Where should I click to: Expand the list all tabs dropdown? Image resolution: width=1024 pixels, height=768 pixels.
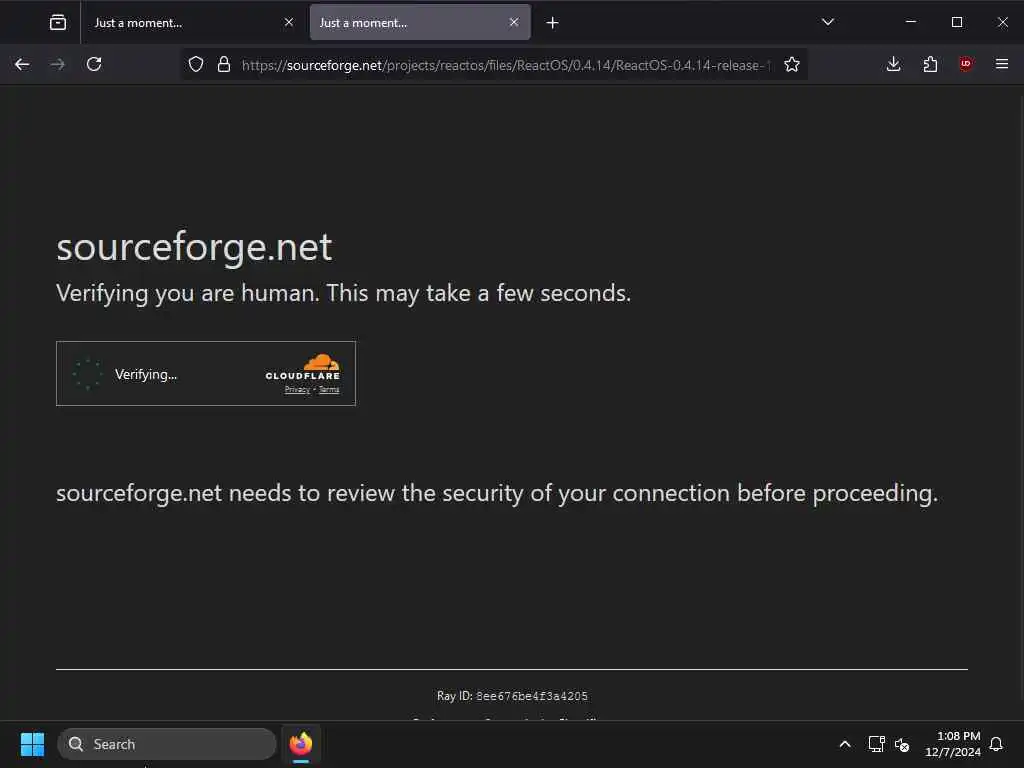point(828,22)
